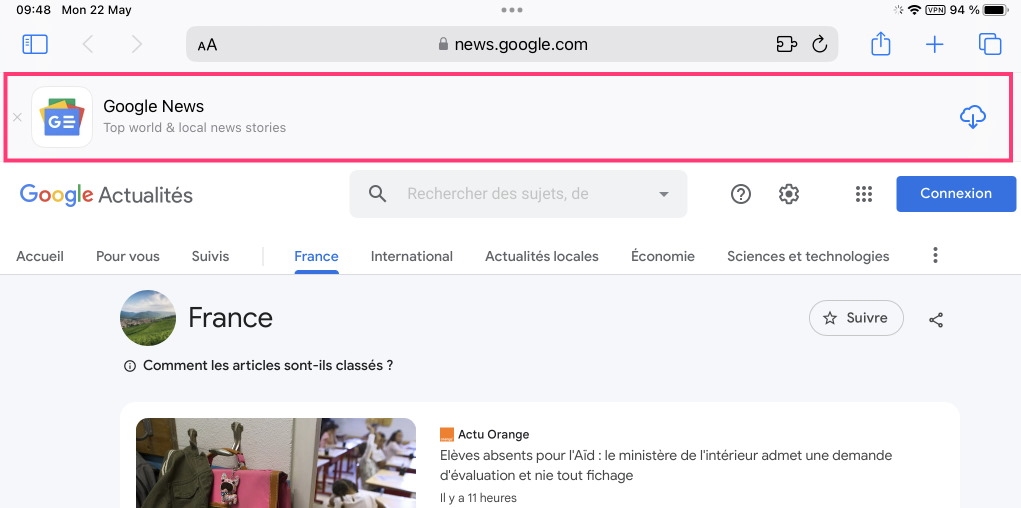Open the school classroom article image
The height and width of the screenshot is (508, 1021).
[x=276, y=462]
